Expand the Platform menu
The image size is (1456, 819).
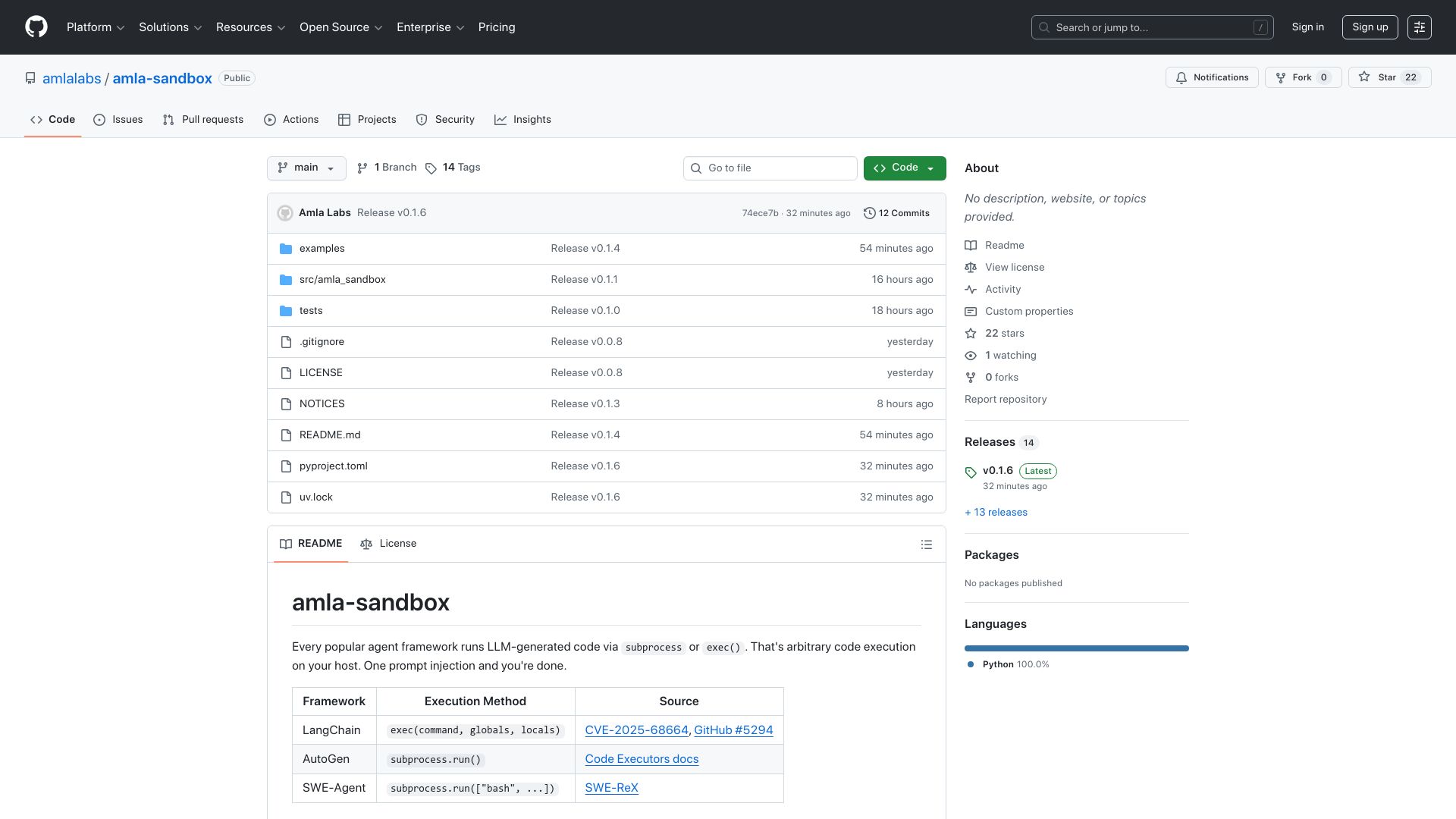(96, 27)
